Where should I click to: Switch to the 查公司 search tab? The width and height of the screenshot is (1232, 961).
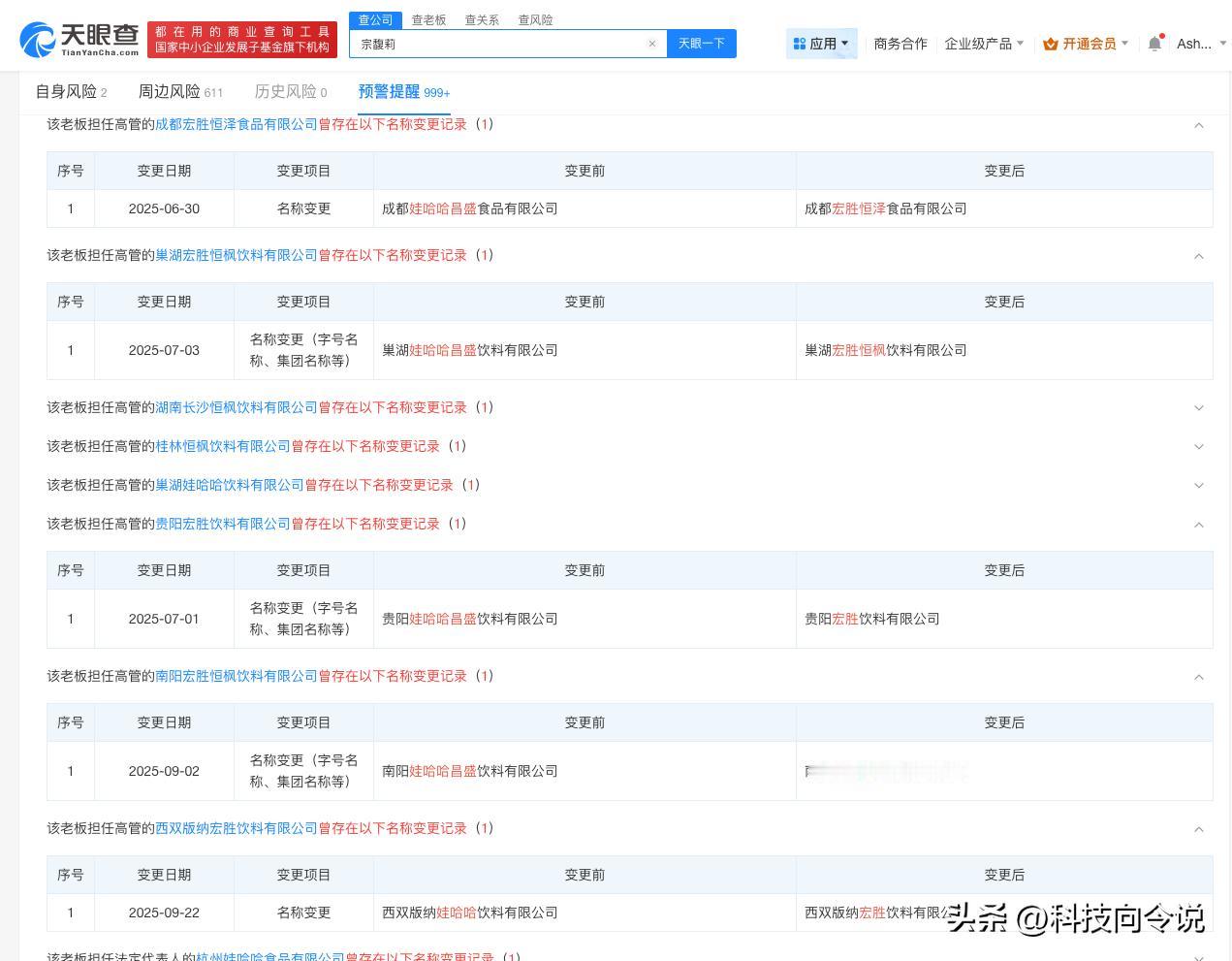(375, 19)
